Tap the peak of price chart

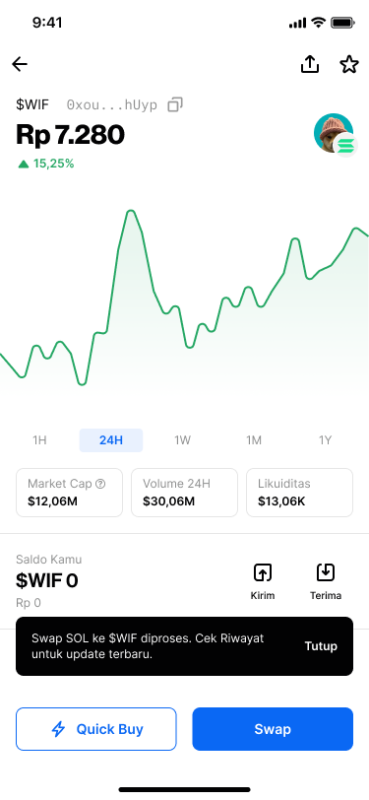(131, 211)
